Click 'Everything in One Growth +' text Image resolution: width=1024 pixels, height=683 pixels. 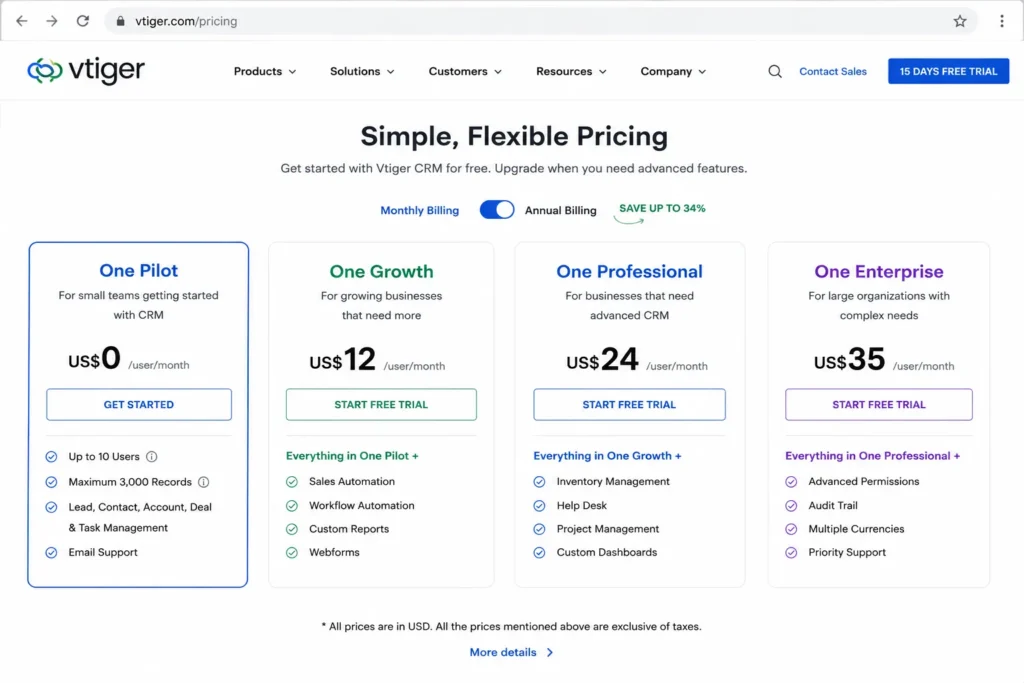click(x=607, y=456)
